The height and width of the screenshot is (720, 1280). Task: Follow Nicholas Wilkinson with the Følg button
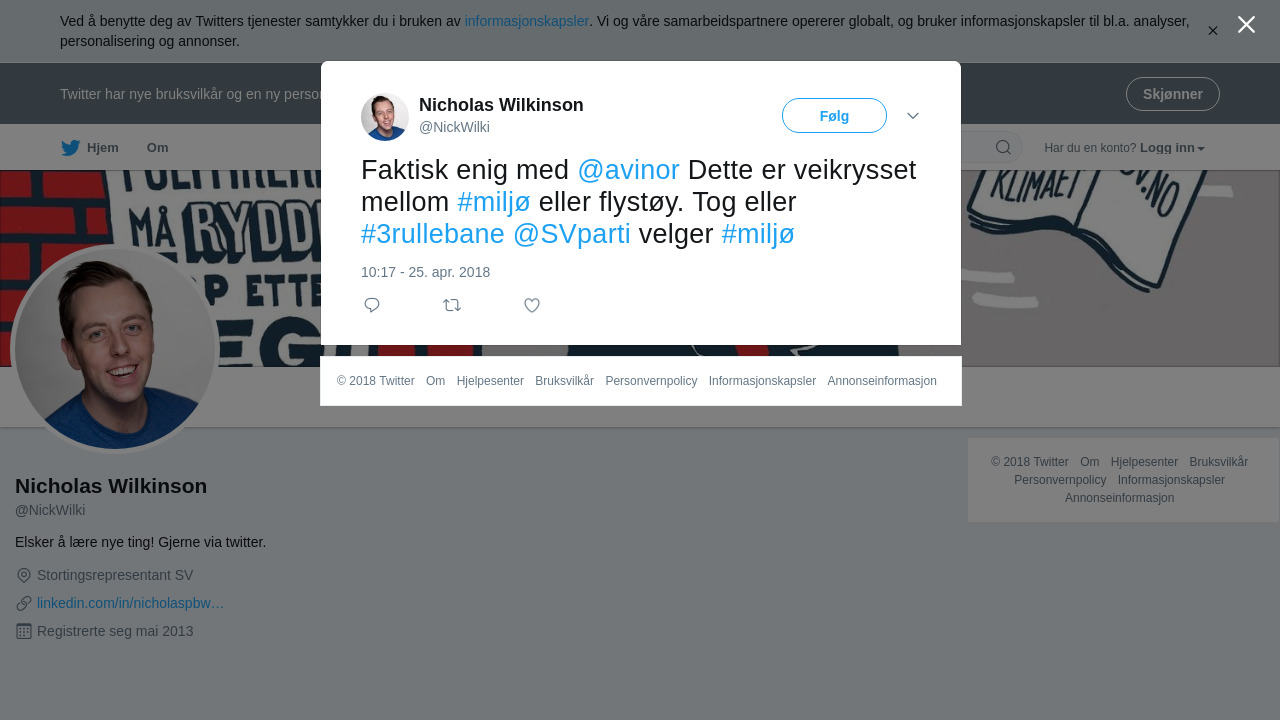(x=834, y=116)
